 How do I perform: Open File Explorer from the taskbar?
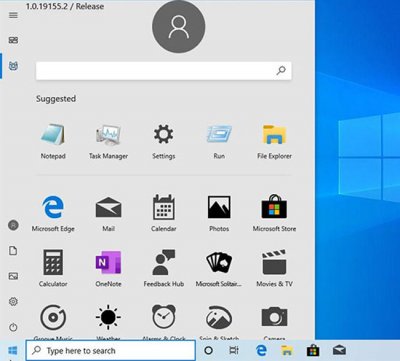(287, 350)
